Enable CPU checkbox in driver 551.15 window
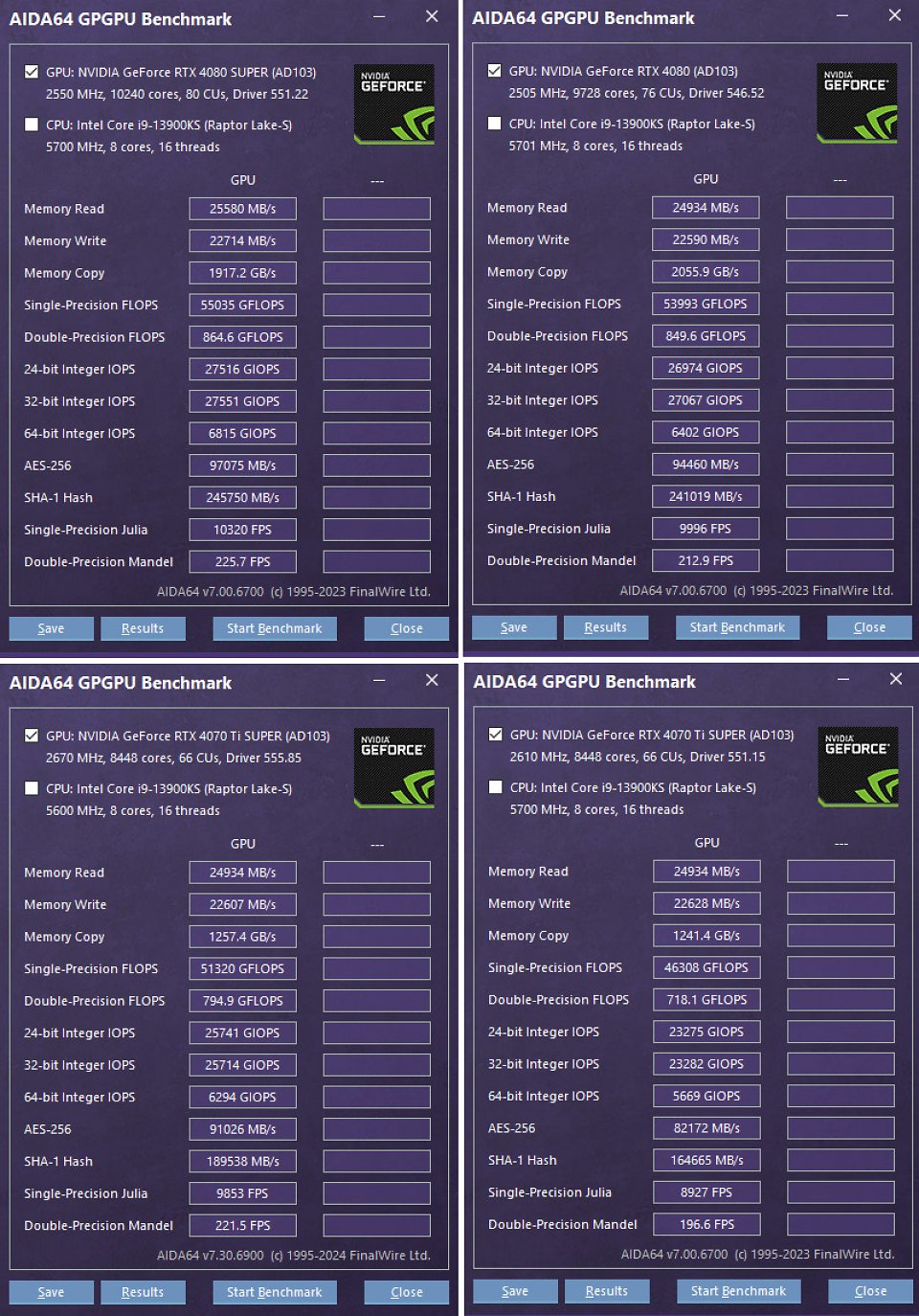Screen dimensions: 919x1316 pyautogui.click(x=495, y=787)
